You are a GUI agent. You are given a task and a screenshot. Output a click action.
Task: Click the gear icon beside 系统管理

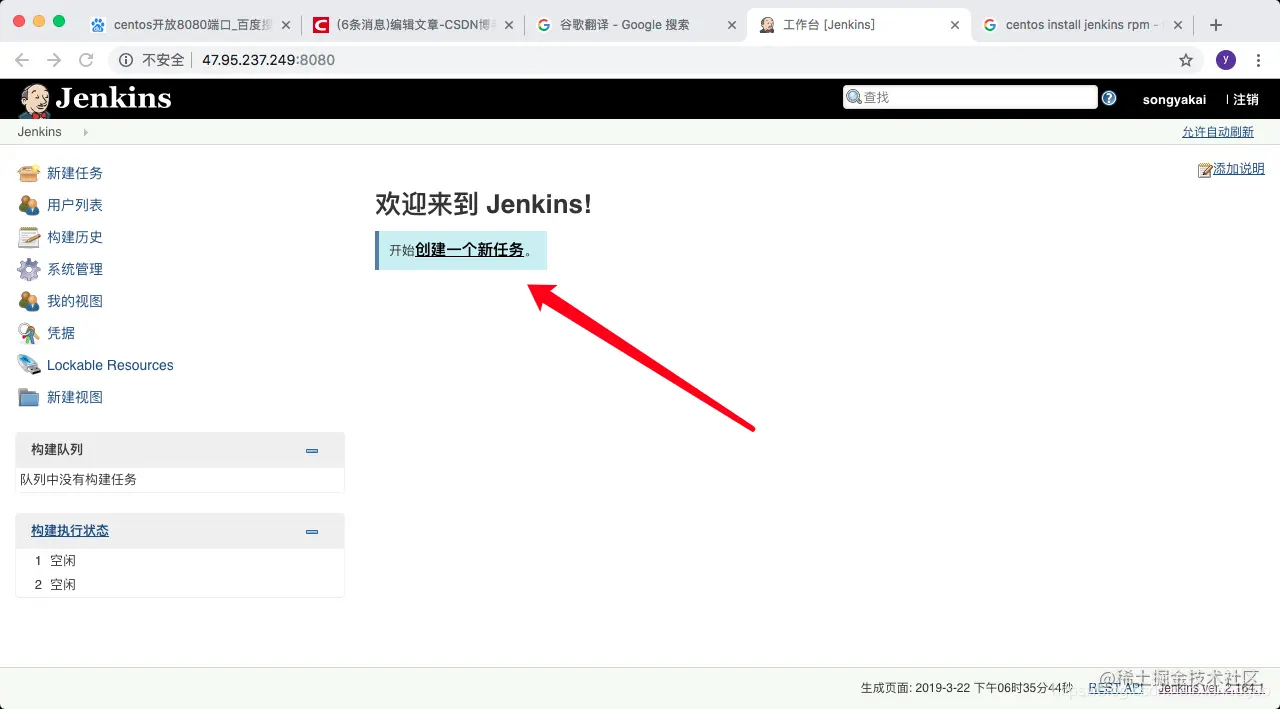[x=29, y=269]
